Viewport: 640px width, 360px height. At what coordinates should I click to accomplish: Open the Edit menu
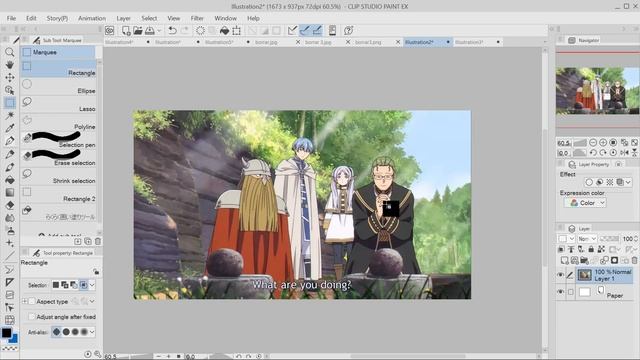31,18
